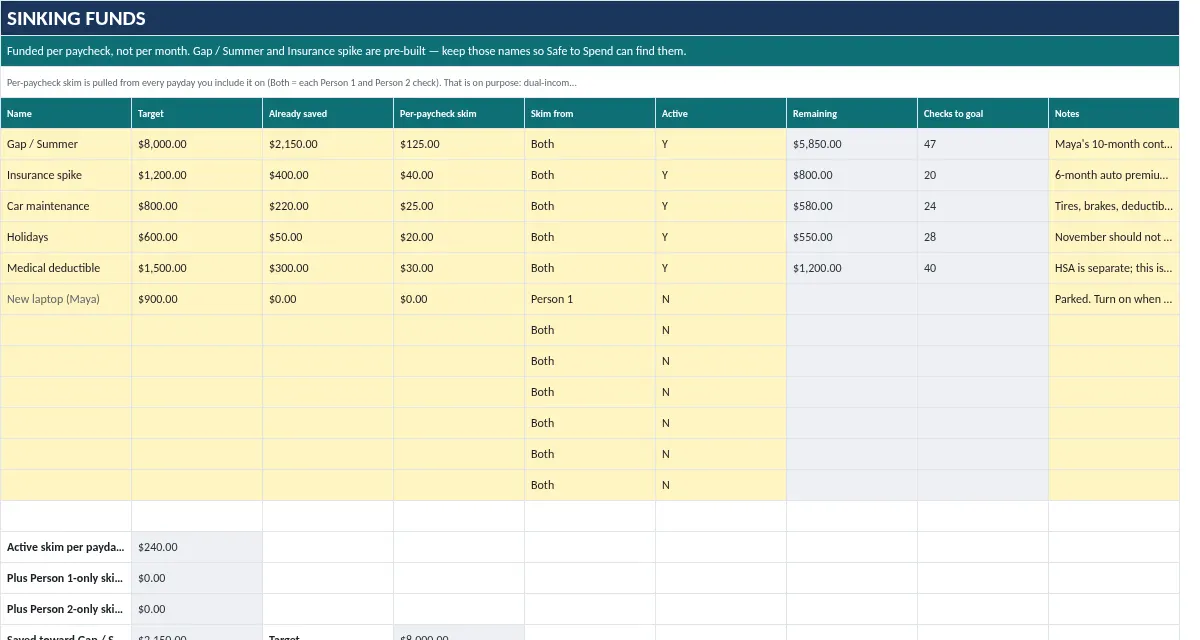Select the Car maintenance already saved $220.00
The height and width of the screenshot is (640, 1200).
(x=328, y=206)
